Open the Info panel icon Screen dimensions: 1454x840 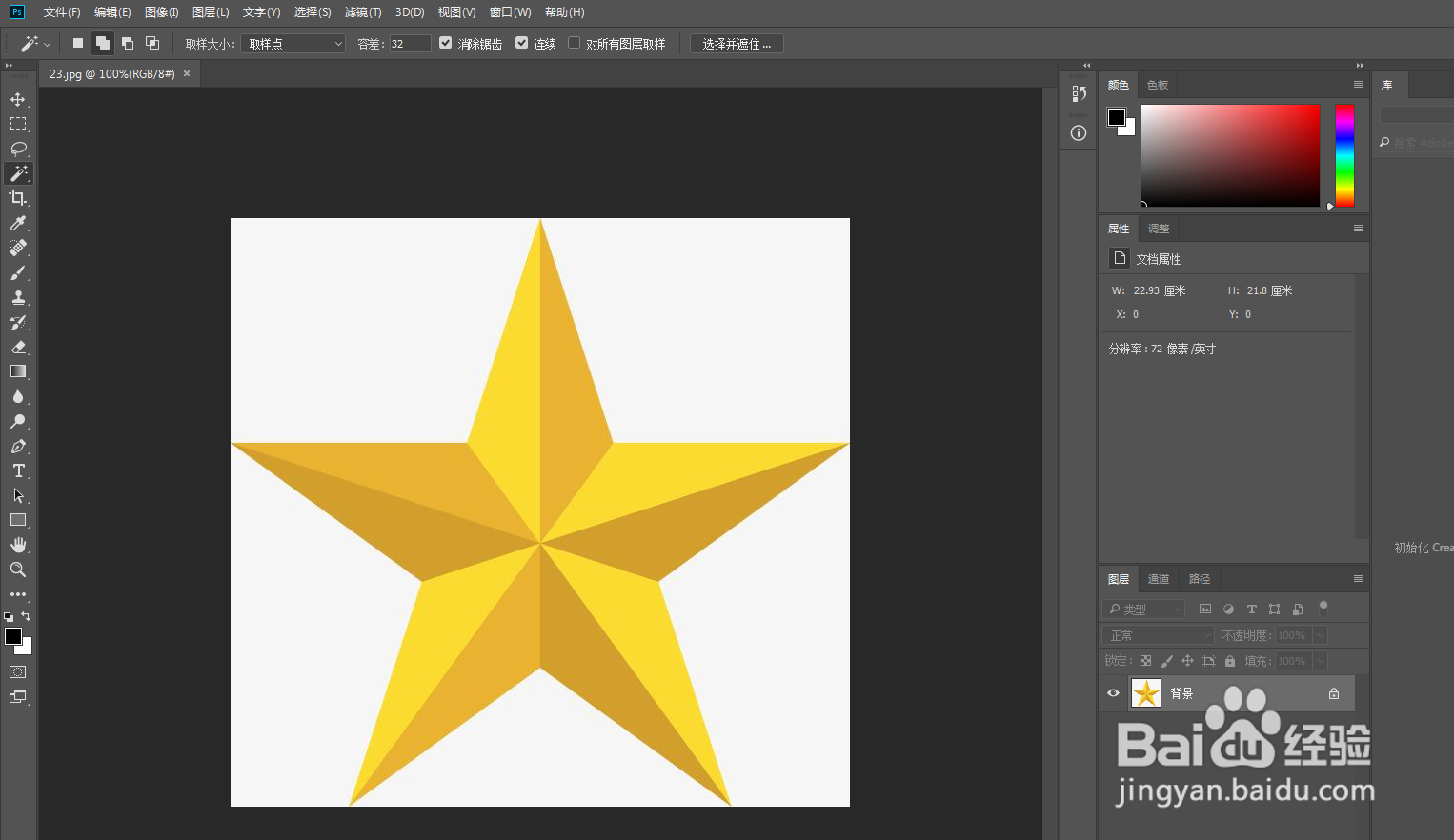1079,133
